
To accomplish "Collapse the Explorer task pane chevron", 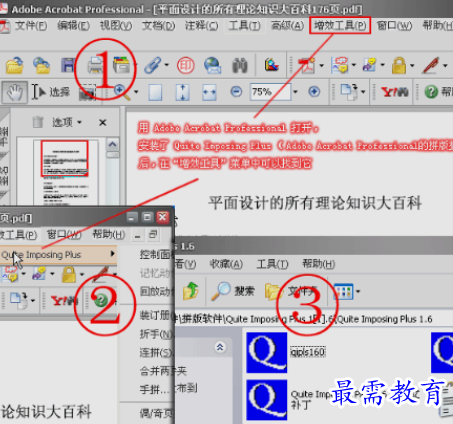I will [x=220, y=347].
